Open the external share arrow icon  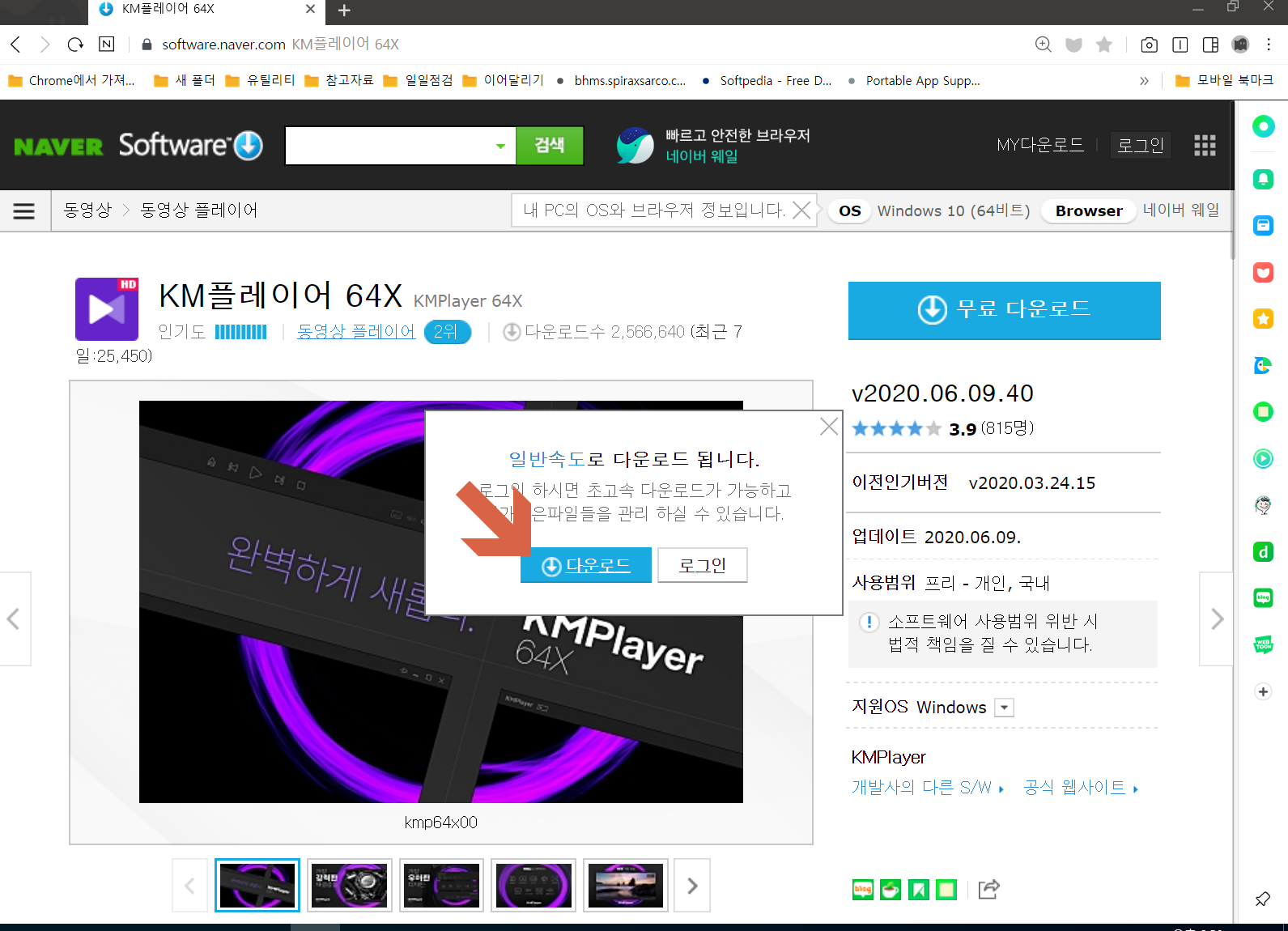click(x=988, y=889)
